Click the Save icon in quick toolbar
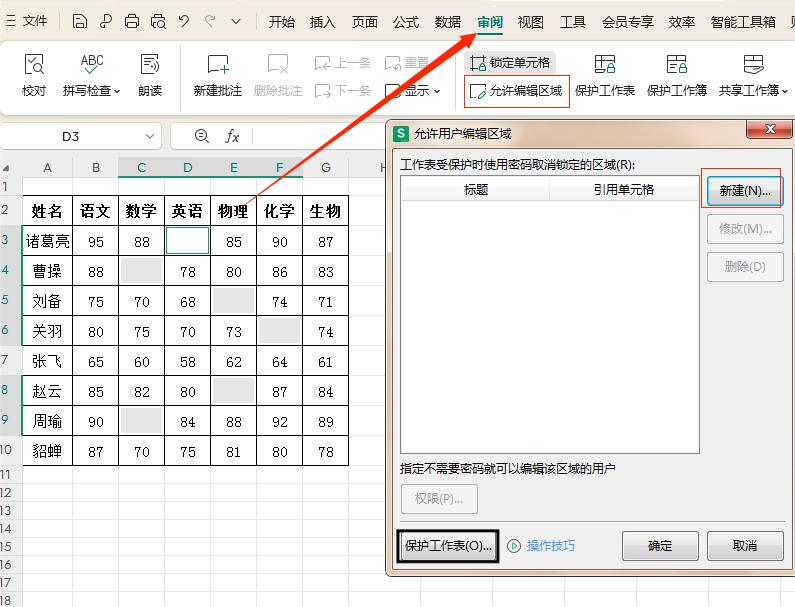The image size is (795, 607). (80, 21)
